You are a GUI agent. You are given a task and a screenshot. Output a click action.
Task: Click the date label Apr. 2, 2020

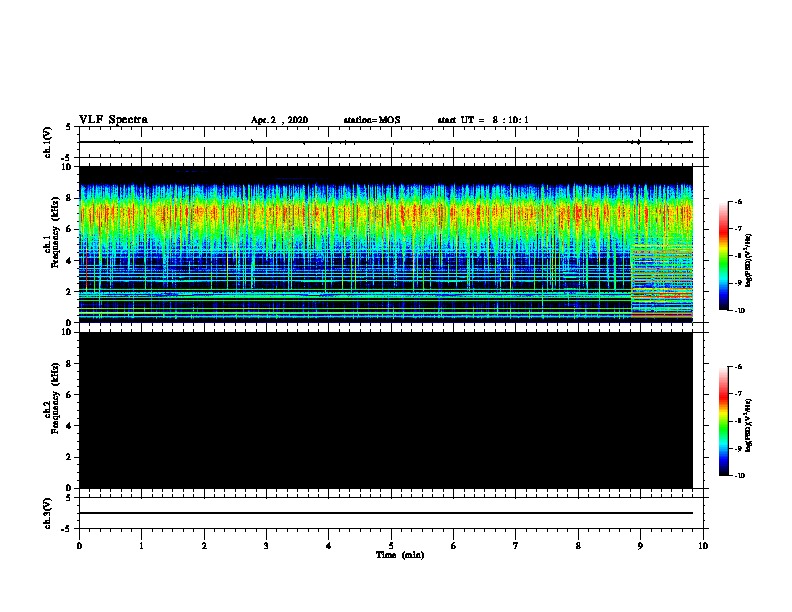pos(279,120)
